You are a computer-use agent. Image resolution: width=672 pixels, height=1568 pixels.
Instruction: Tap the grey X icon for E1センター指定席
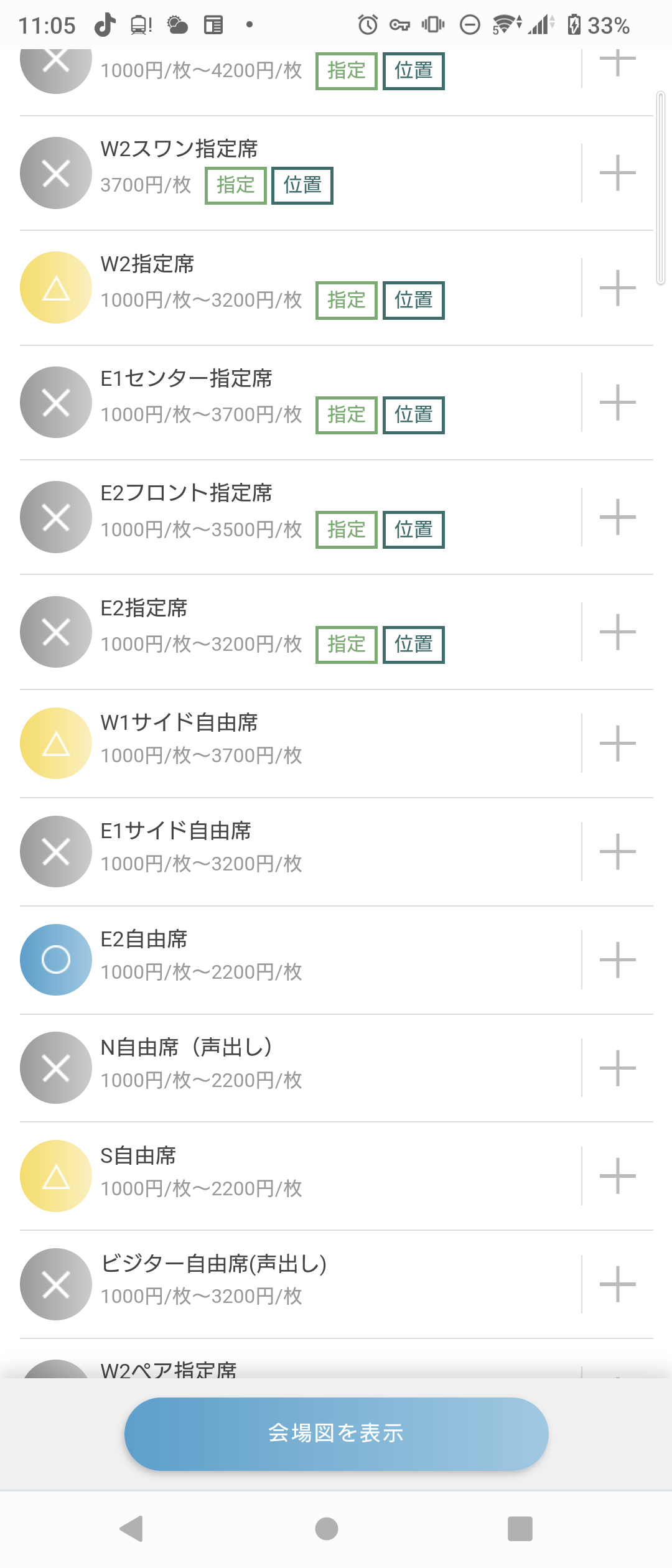point(56,403)
